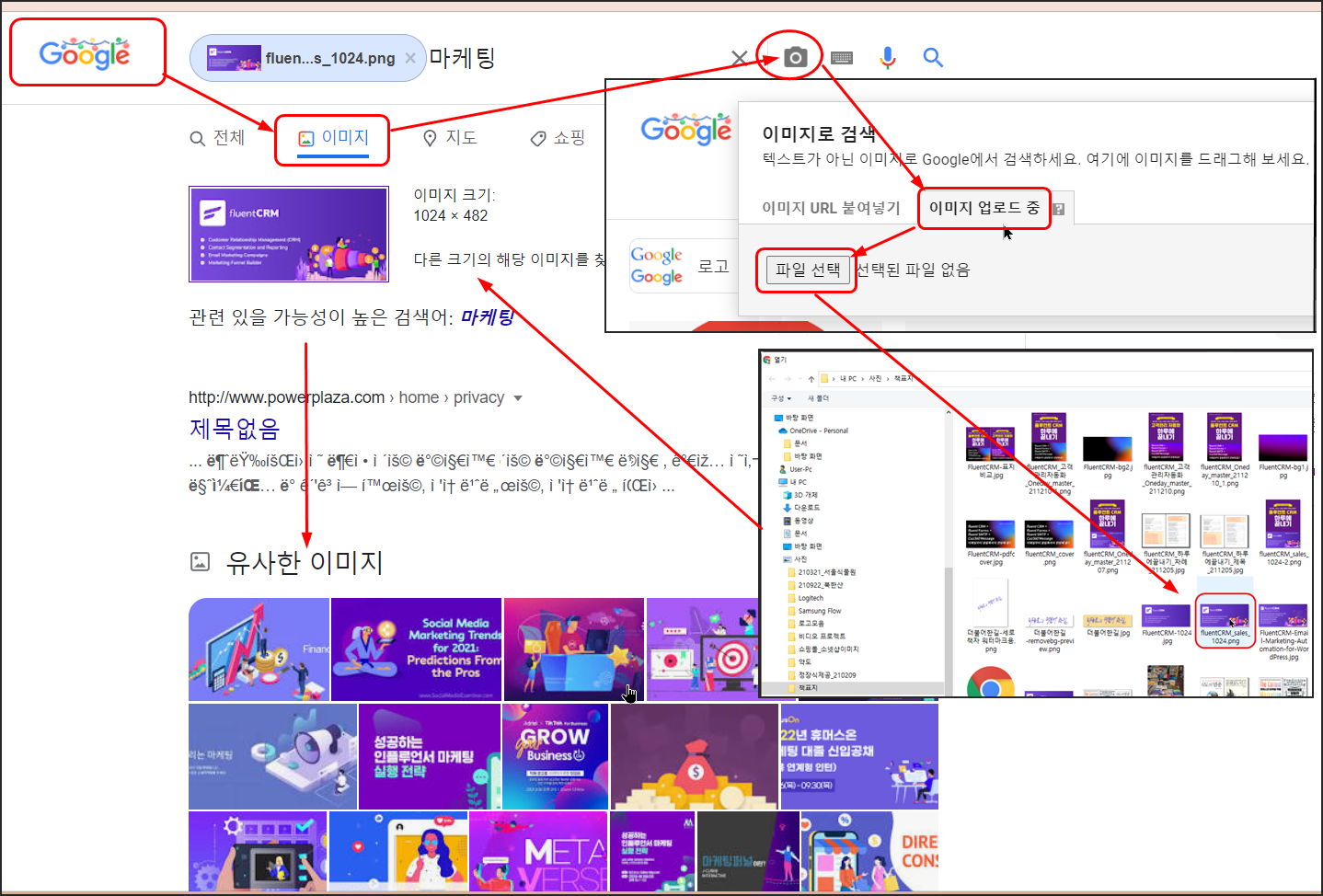The height and width of the screenshot is (896, 1323).
Task: Open the on-screen keyboard icon in search bar
Action: pos(841,58)
